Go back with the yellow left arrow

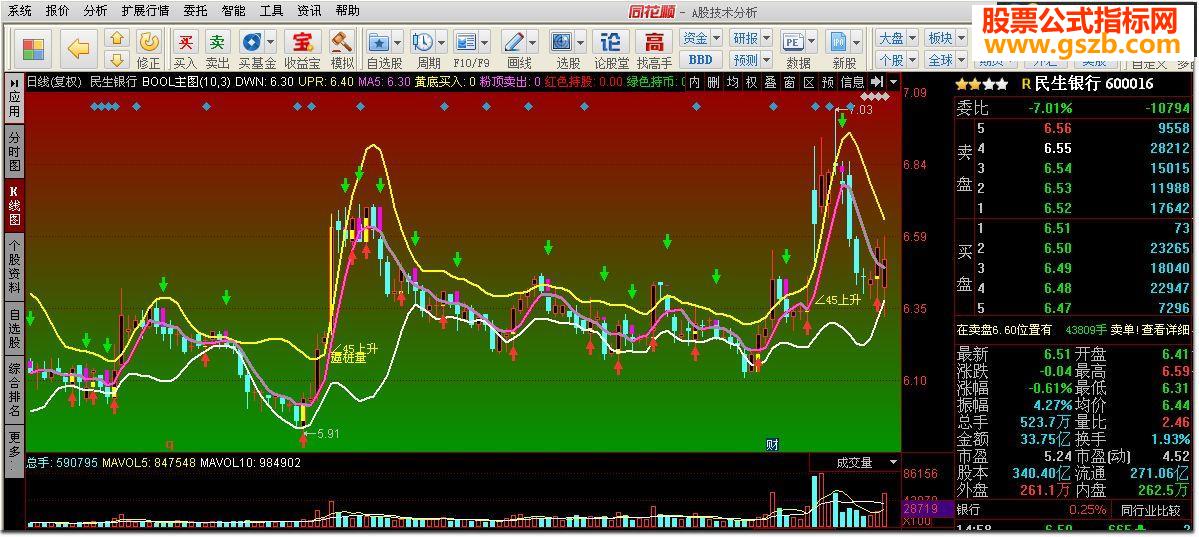pyautogui.click(x=78, y=49)
